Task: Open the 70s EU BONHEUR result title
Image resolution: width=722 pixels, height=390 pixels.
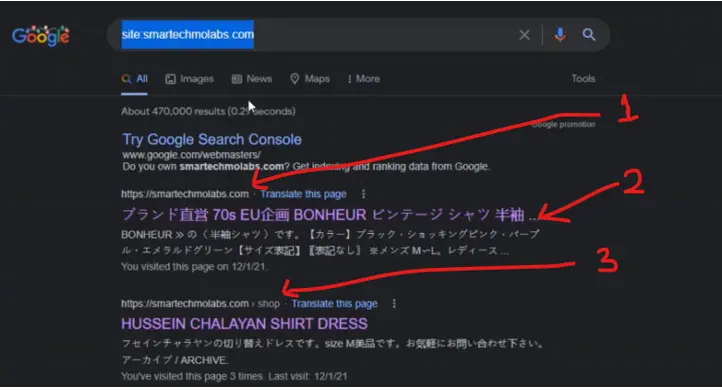Action: [x=329, y=215]
